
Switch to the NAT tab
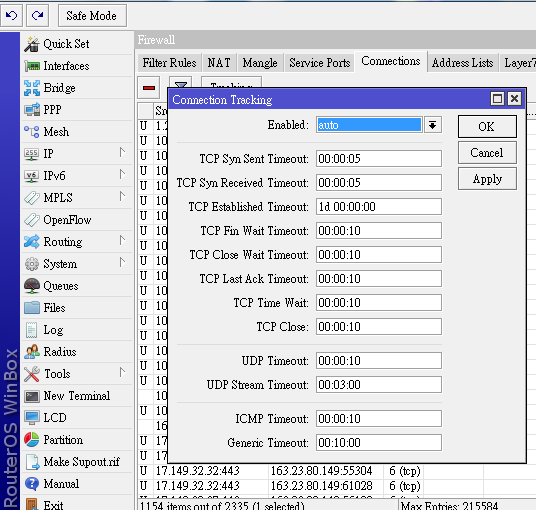219,63
